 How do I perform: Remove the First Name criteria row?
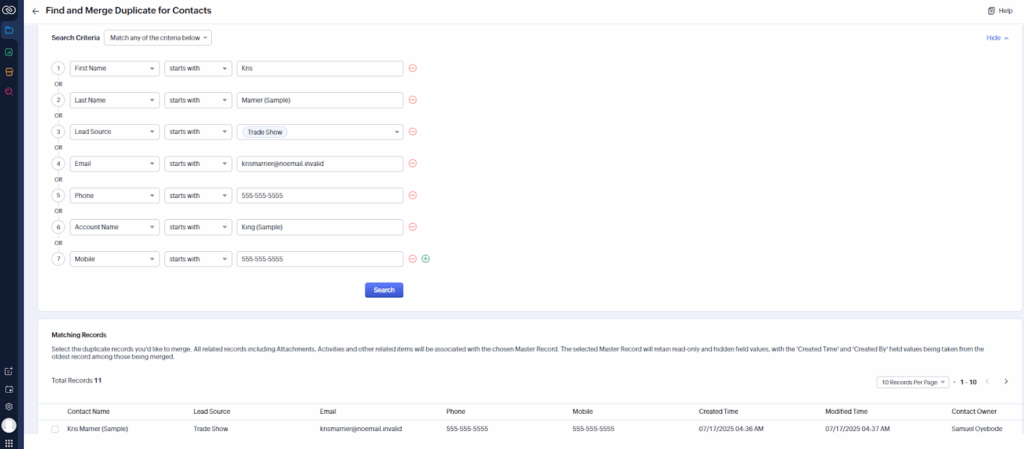[x=412, y=68]
